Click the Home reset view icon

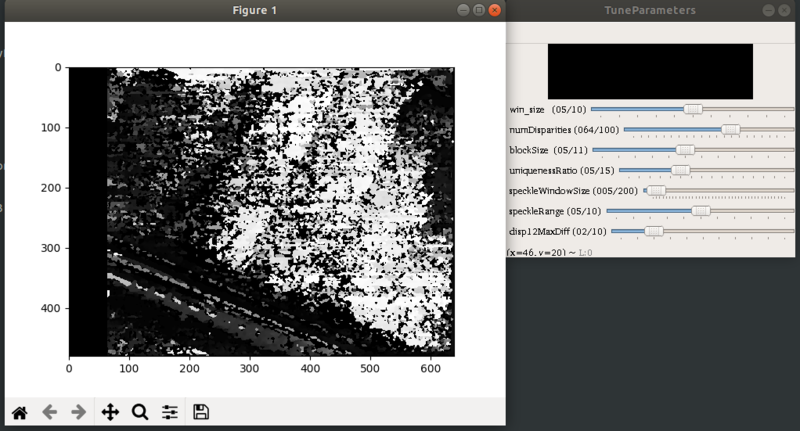pos(19,412)
